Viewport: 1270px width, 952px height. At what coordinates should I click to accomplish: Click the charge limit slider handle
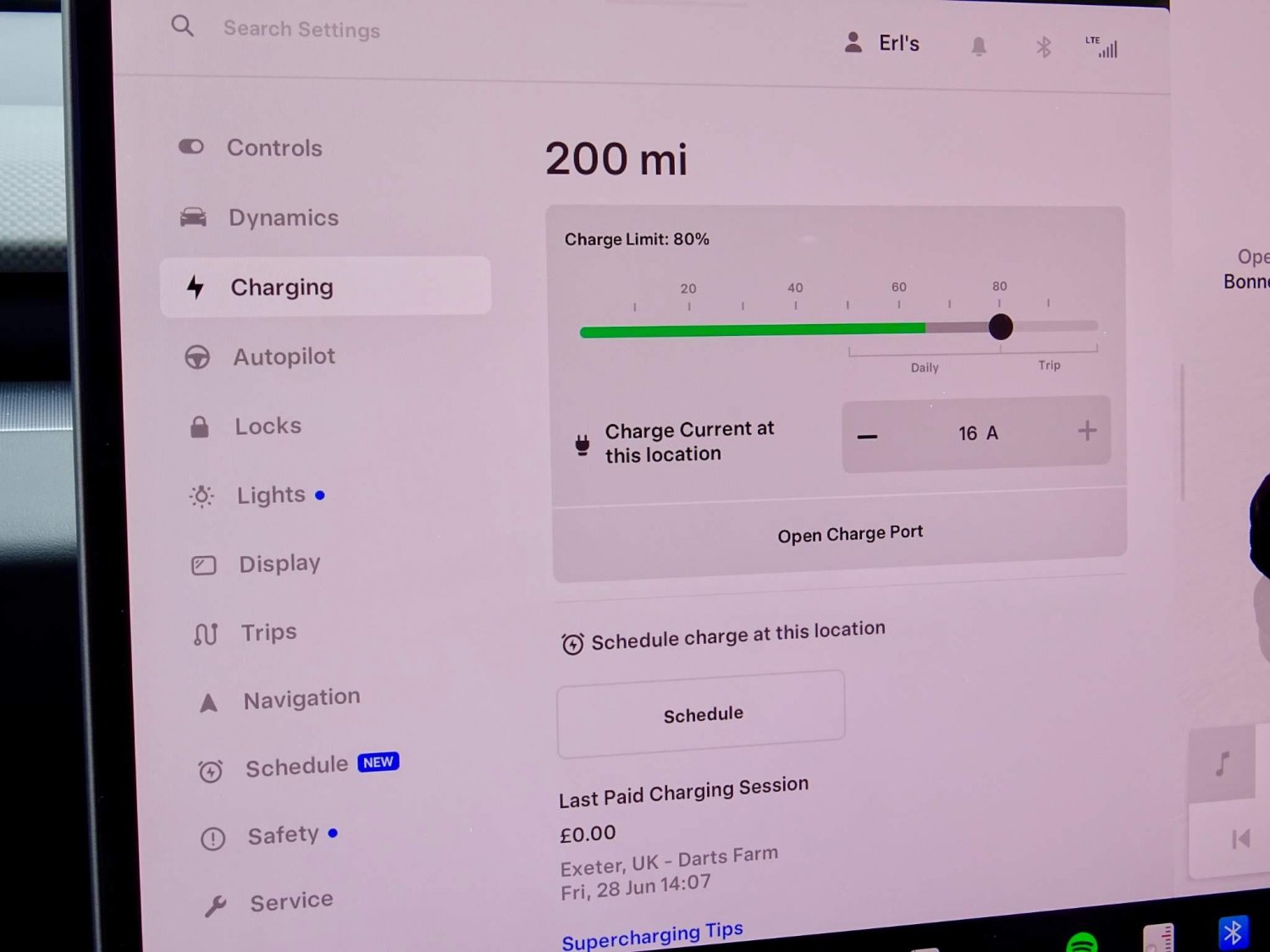(1001, 327)
